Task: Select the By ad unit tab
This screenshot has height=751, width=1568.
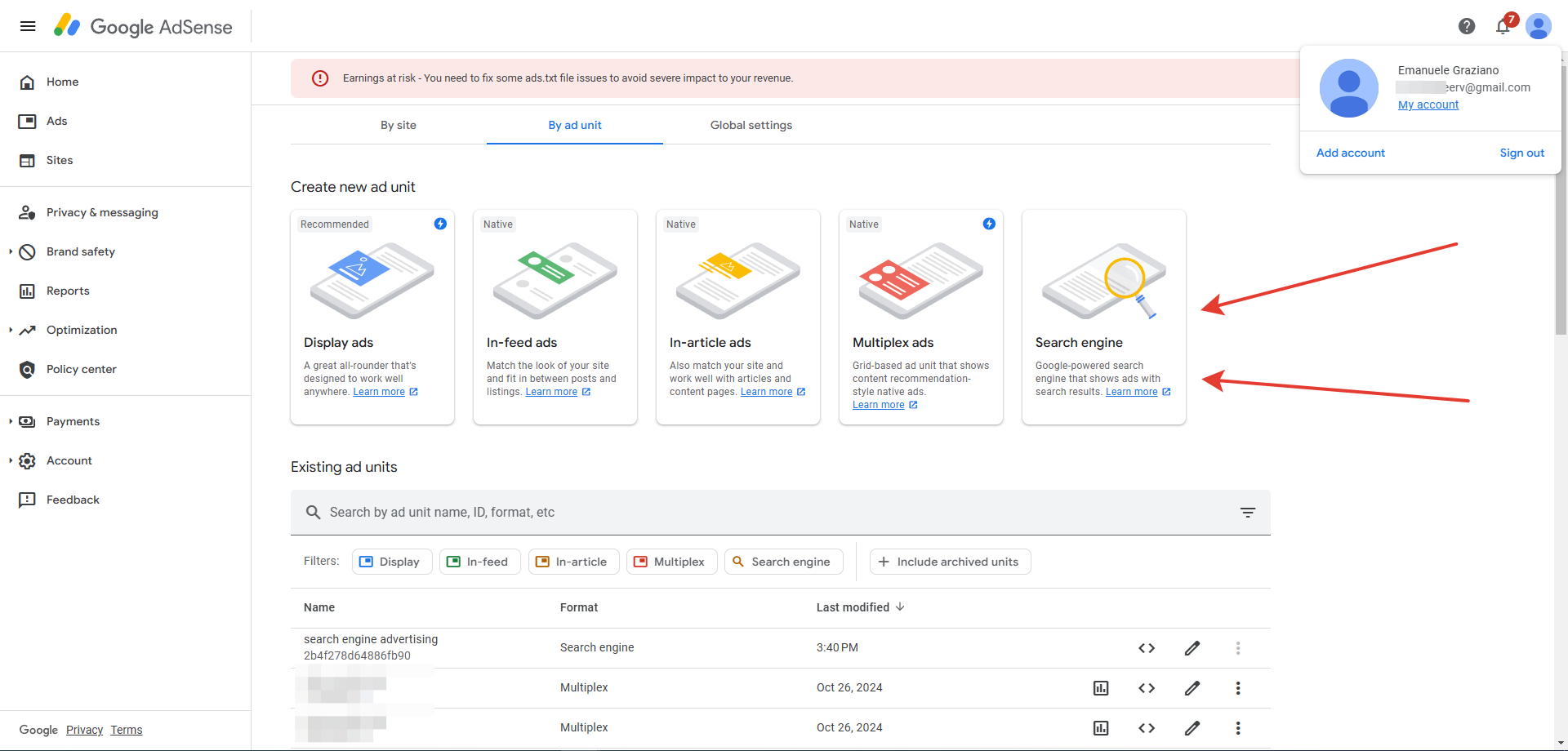Action: pyautogui.click(x=575, y=125)
